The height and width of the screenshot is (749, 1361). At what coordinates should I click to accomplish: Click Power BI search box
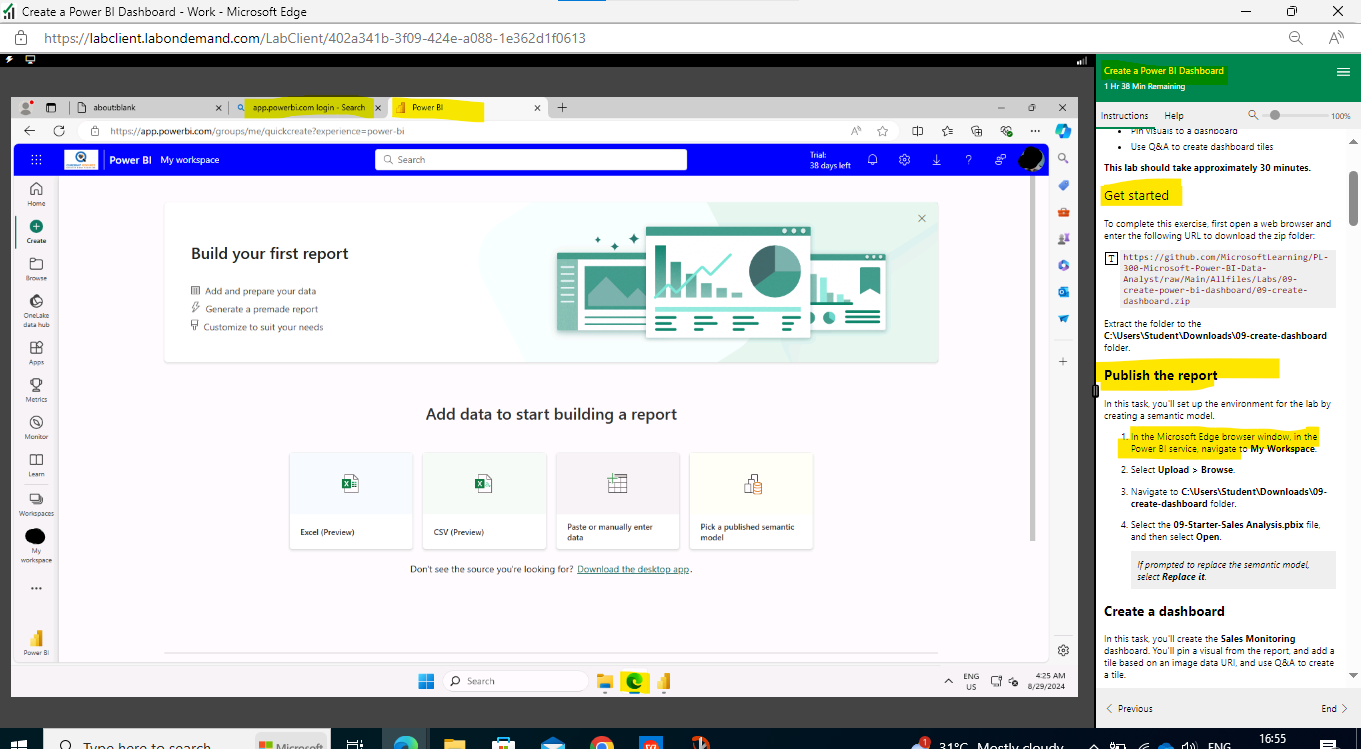point(531,160)
